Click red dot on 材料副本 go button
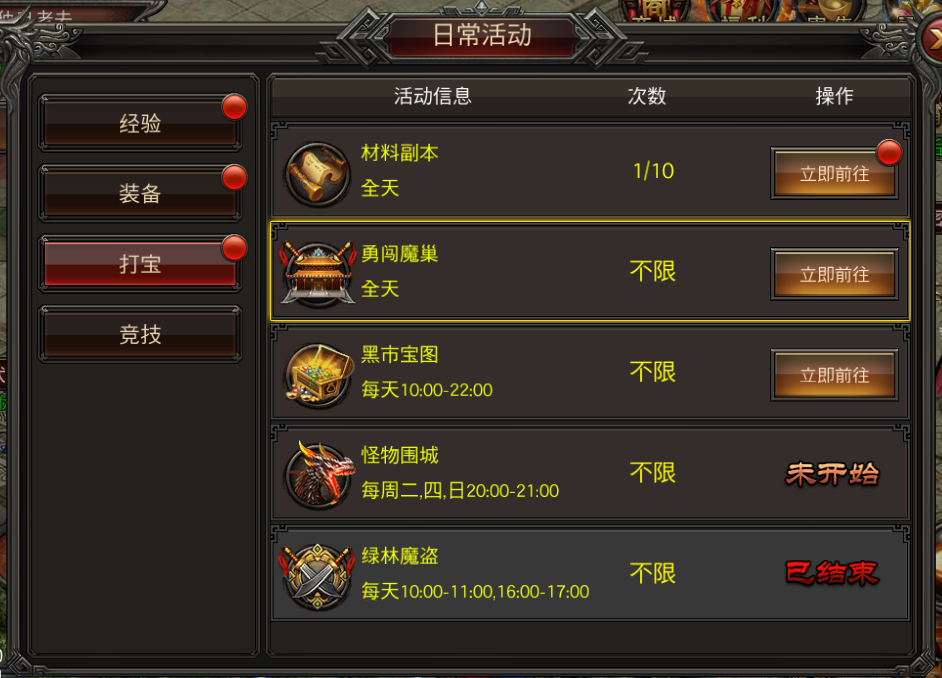Screen dimensions: 942x678 [x=889, y=153]
